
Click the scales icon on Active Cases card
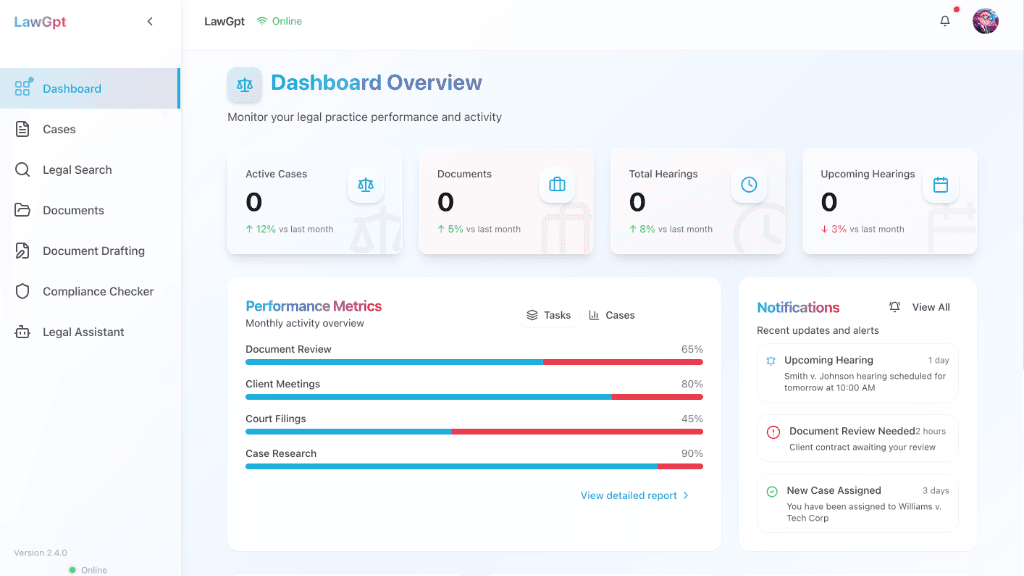pyautogui.click(x=366, y=185)
